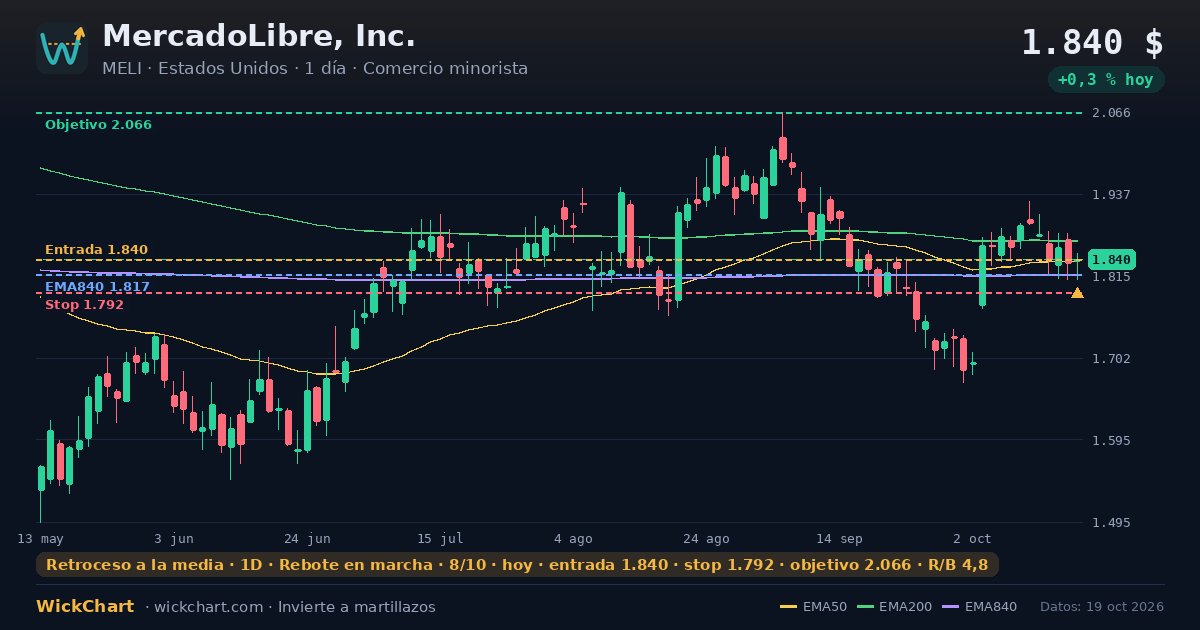The width and height of the screenshot is (1200, 630).
Task: Click the 13 may date on the time axis
Action: 40,538
